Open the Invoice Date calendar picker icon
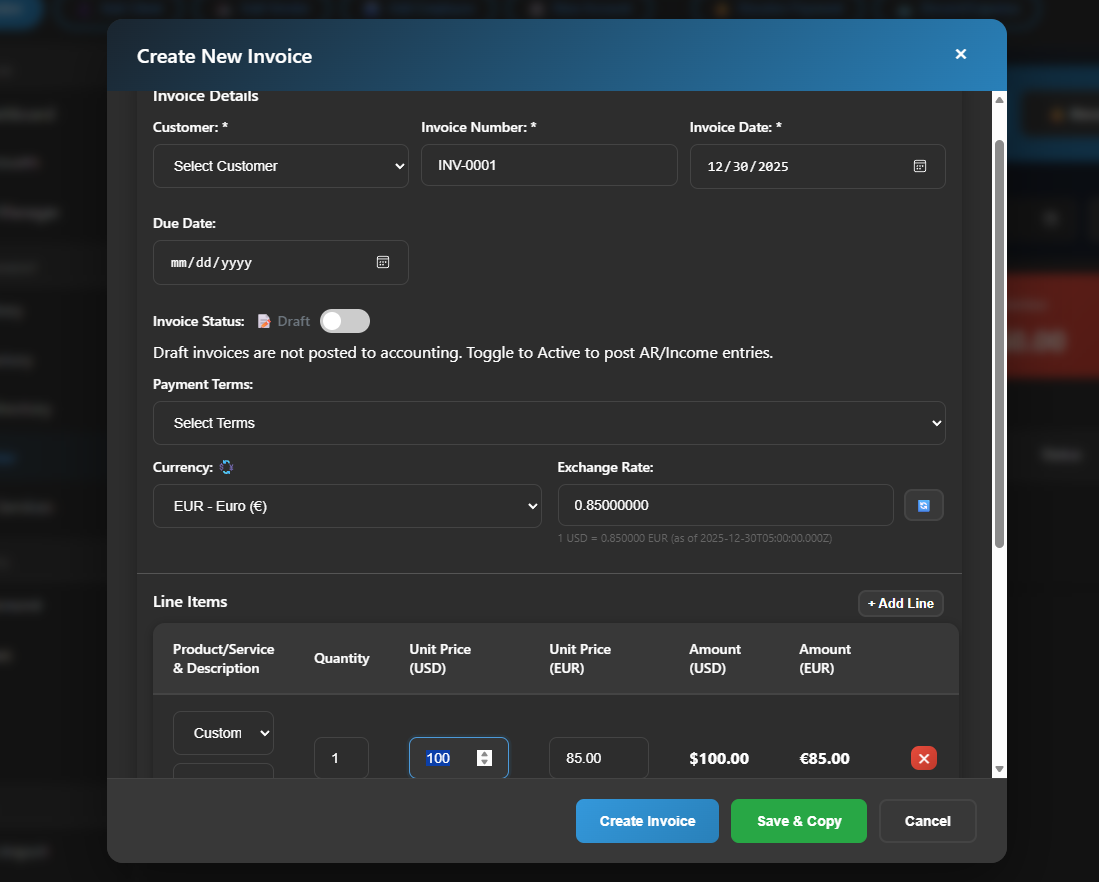The width and height of the screenshot is (1099, 882). click(x=919, y=166)
